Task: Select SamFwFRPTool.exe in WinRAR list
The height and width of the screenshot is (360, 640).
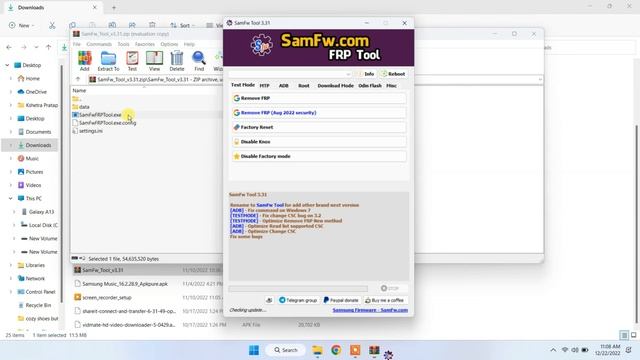Action: [100, 115]
